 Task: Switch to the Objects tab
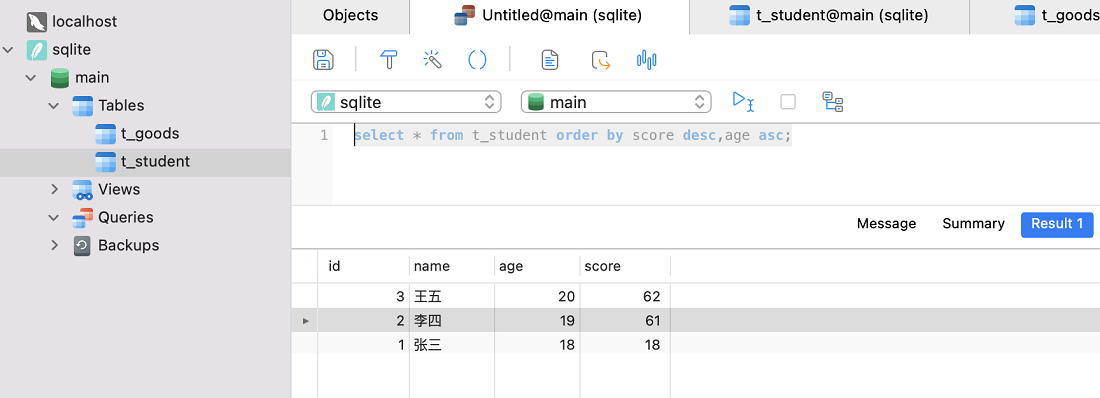(350, 15)
